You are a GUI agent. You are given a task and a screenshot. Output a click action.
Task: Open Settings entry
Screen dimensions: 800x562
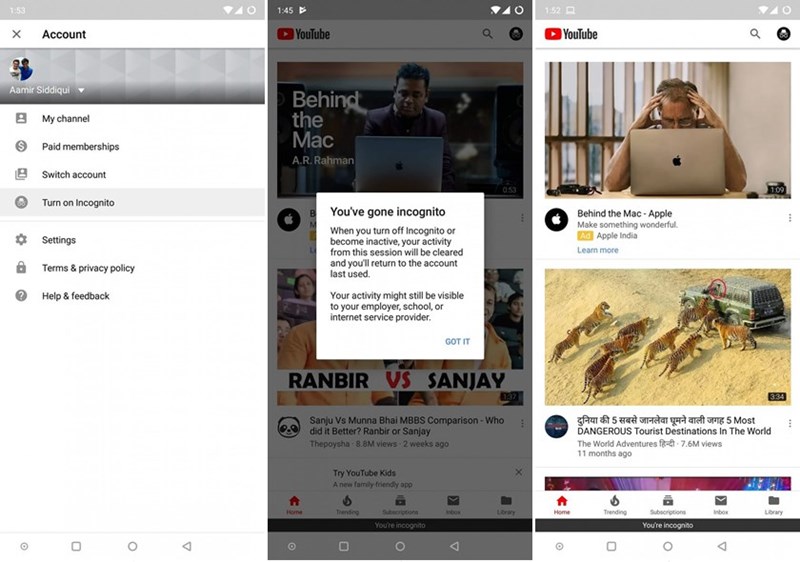[132, 240]
